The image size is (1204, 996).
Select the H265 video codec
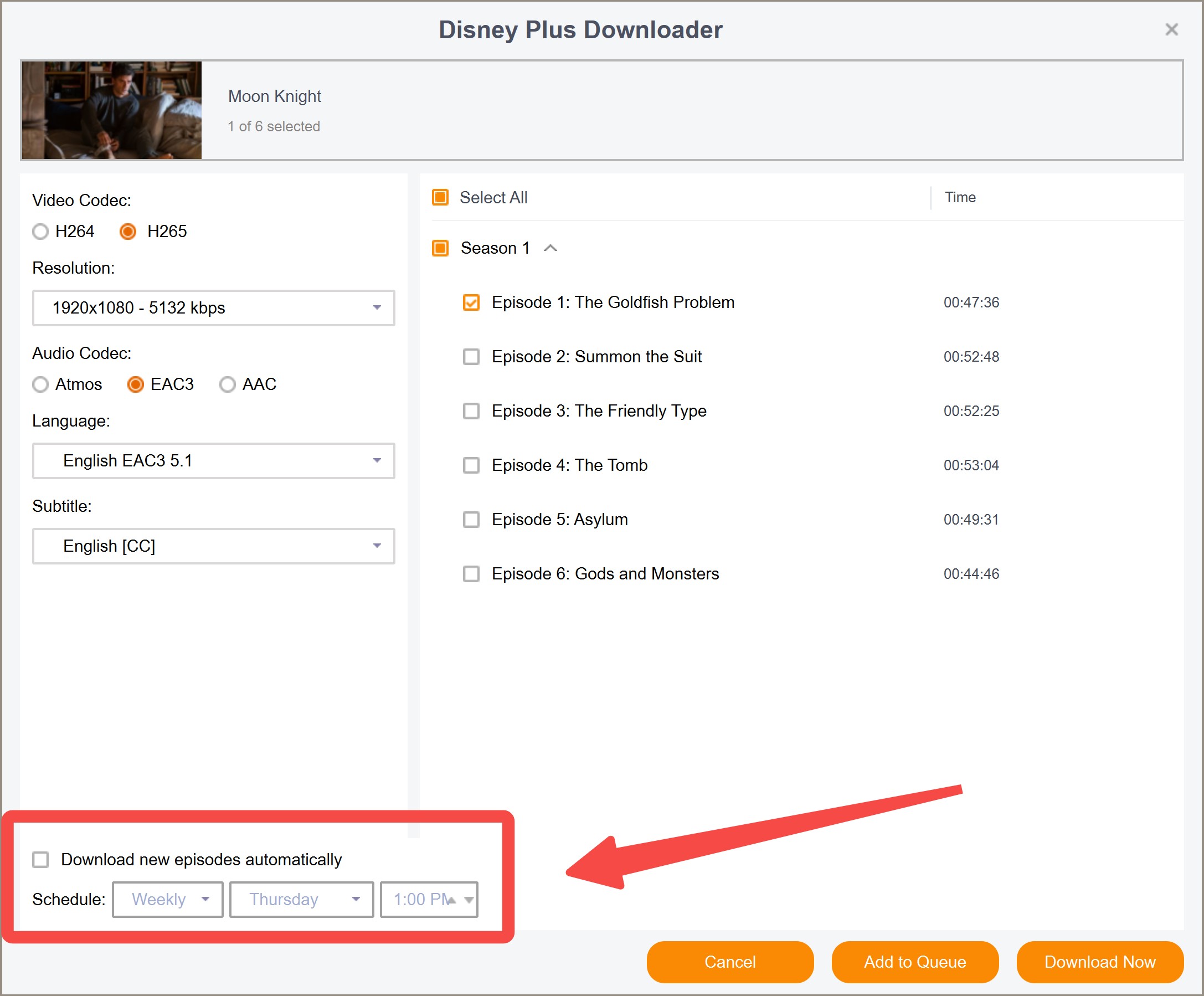(x=128, y=232)
